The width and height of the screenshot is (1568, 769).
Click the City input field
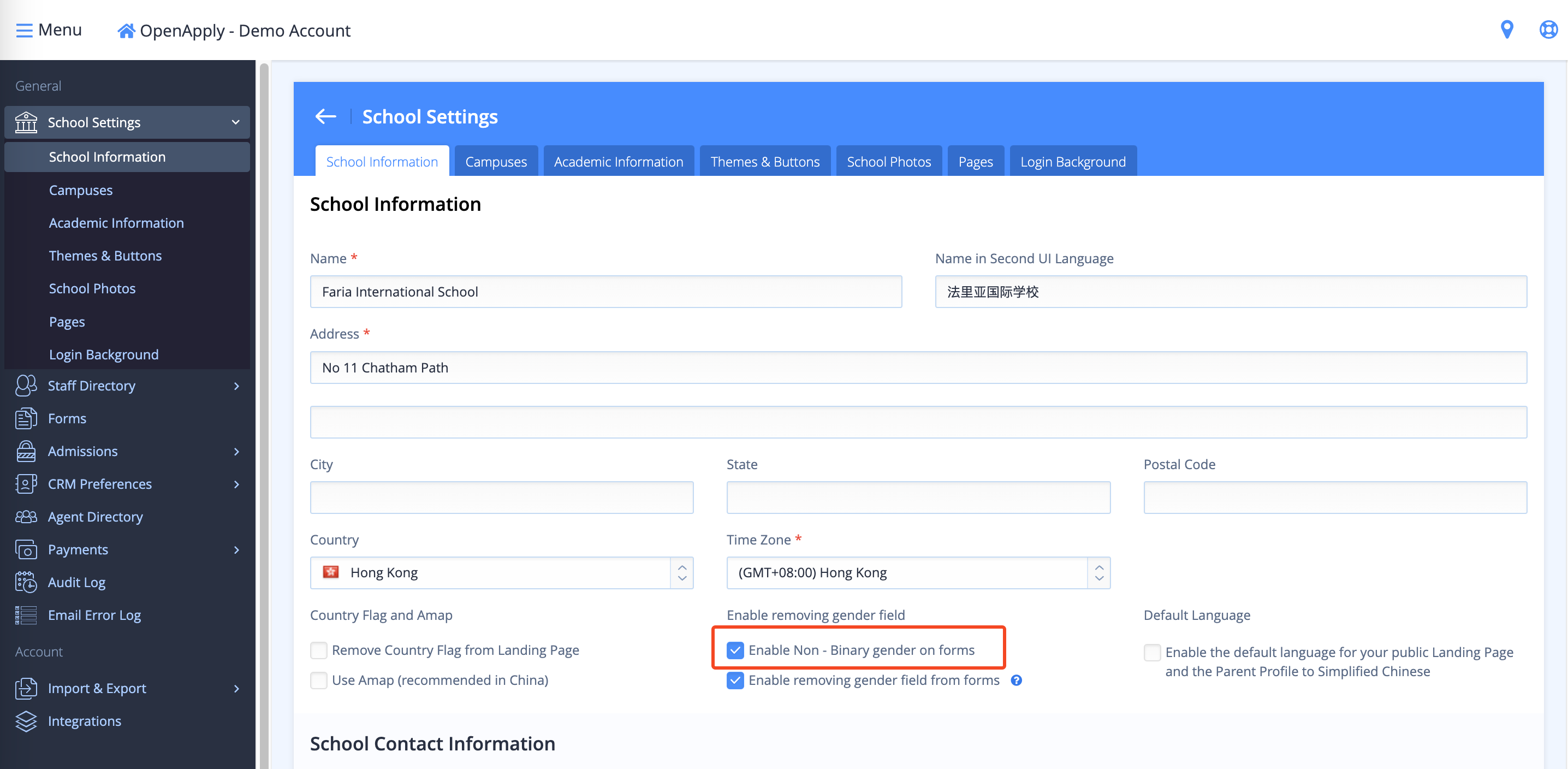[502, 498]
